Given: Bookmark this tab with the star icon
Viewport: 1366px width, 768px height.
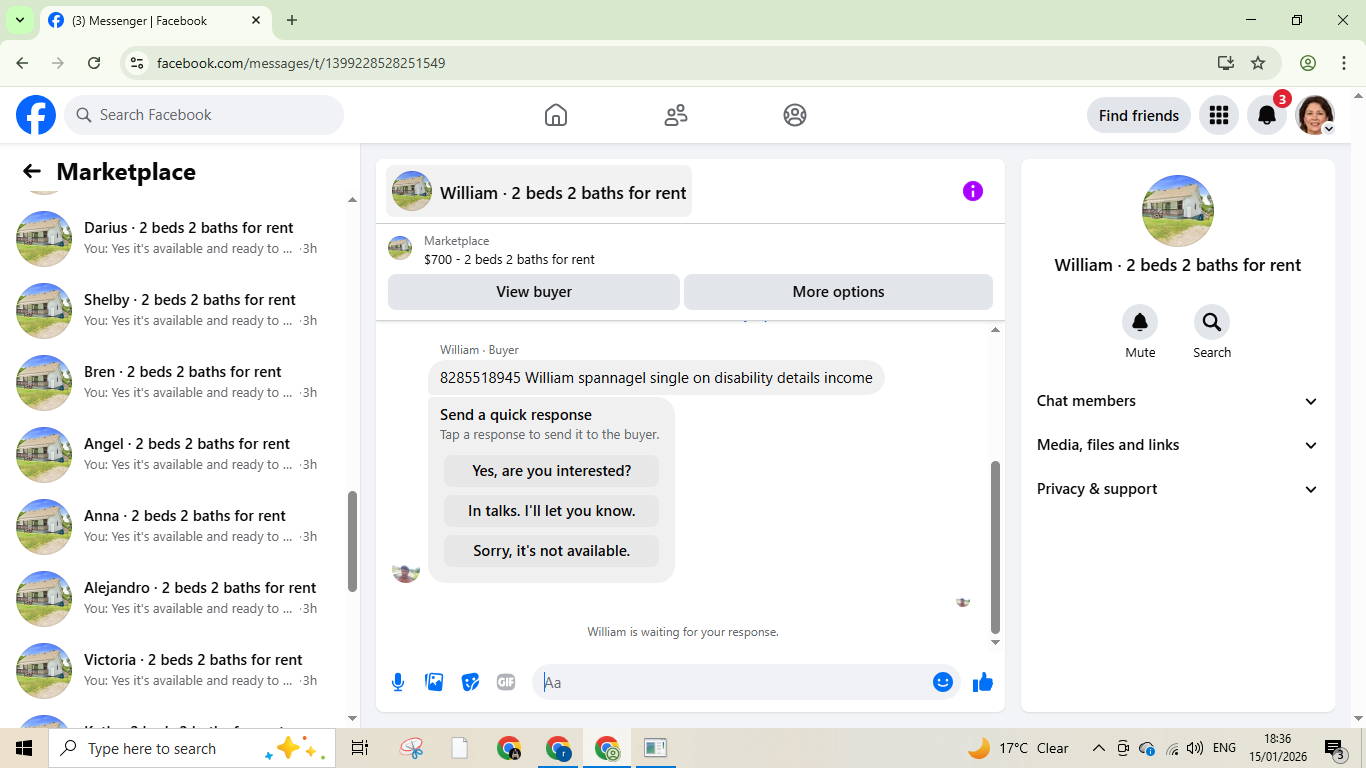Looking at the screenshot, I should tap(1258, 63).
